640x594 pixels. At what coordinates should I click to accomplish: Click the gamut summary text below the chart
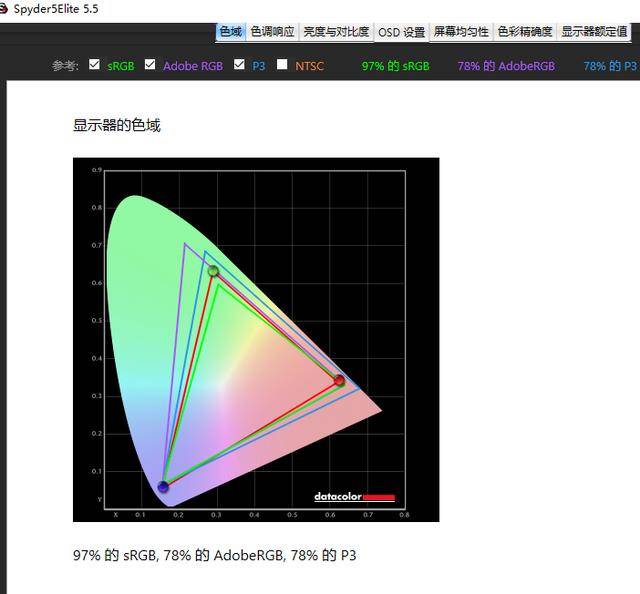tap(214, 555)
